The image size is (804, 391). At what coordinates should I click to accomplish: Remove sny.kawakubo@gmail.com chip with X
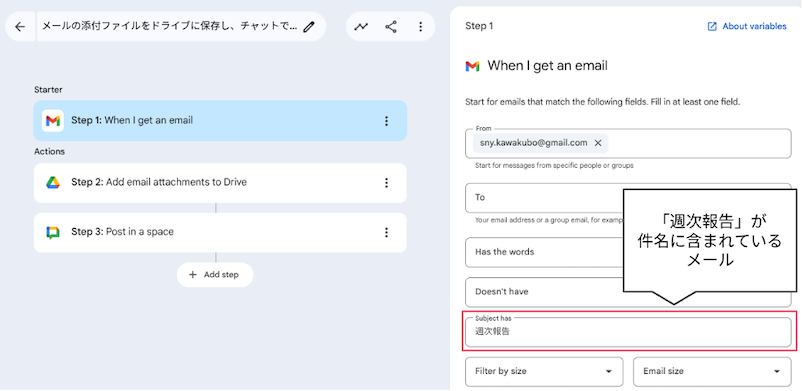(597, 143)
